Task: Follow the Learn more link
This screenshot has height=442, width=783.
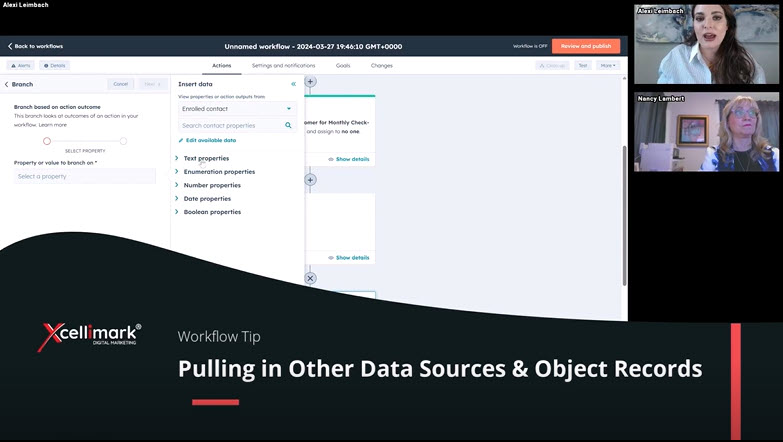Action: point(53,125)
